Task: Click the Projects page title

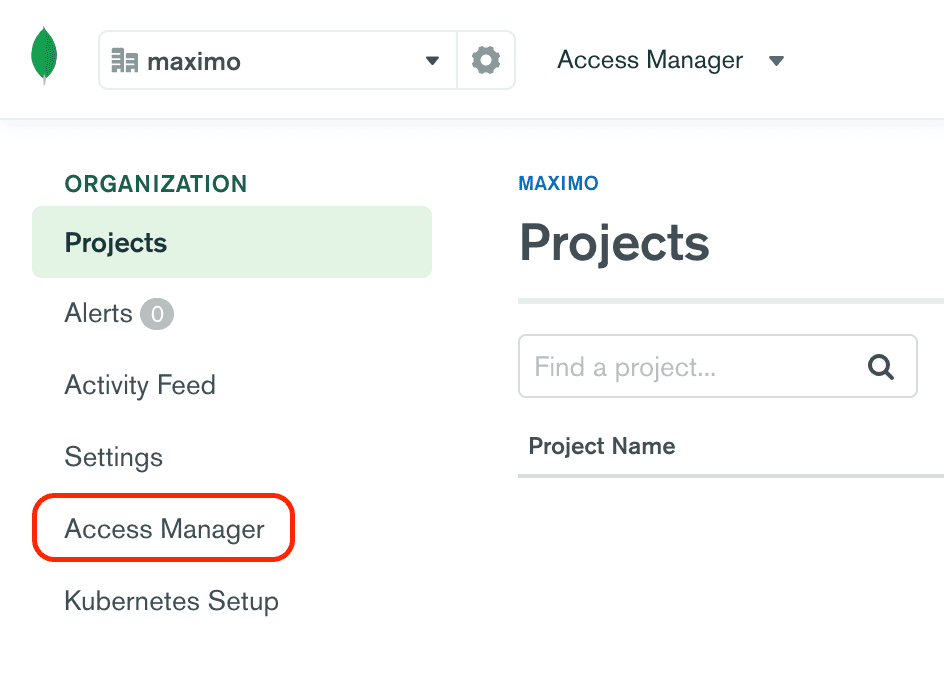Action: click(x=614, y=243)
